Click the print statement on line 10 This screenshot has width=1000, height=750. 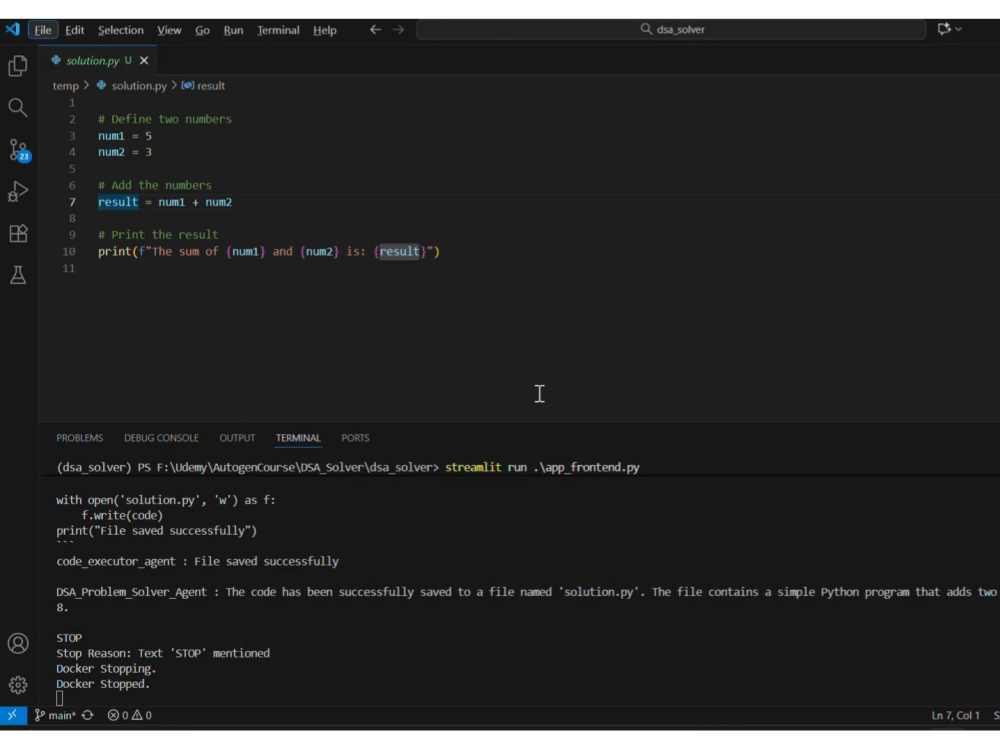pos(268,251)
